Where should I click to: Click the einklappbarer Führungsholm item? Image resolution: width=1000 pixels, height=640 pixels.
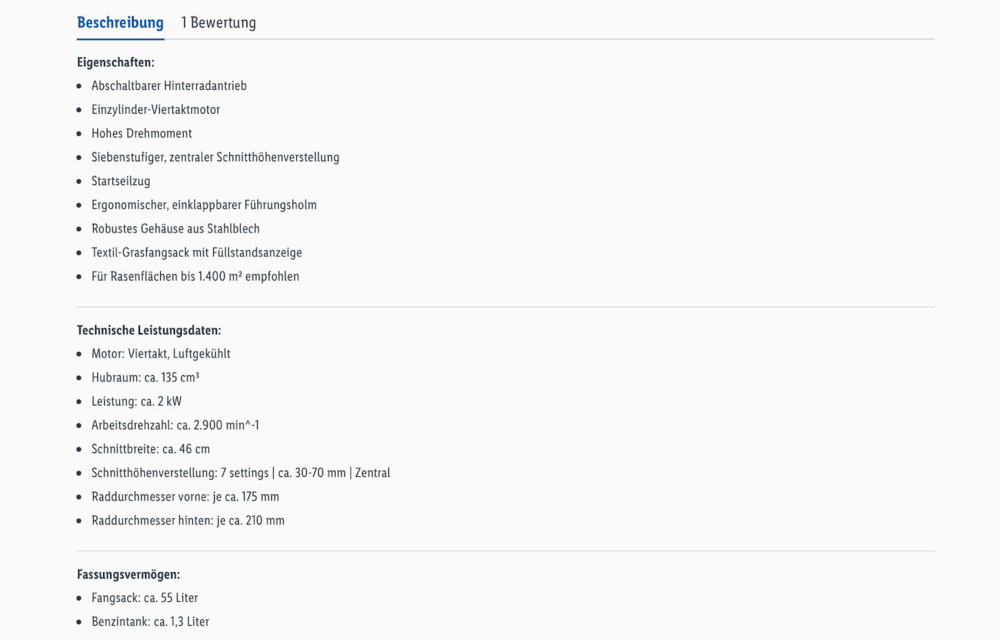(204, 205)
